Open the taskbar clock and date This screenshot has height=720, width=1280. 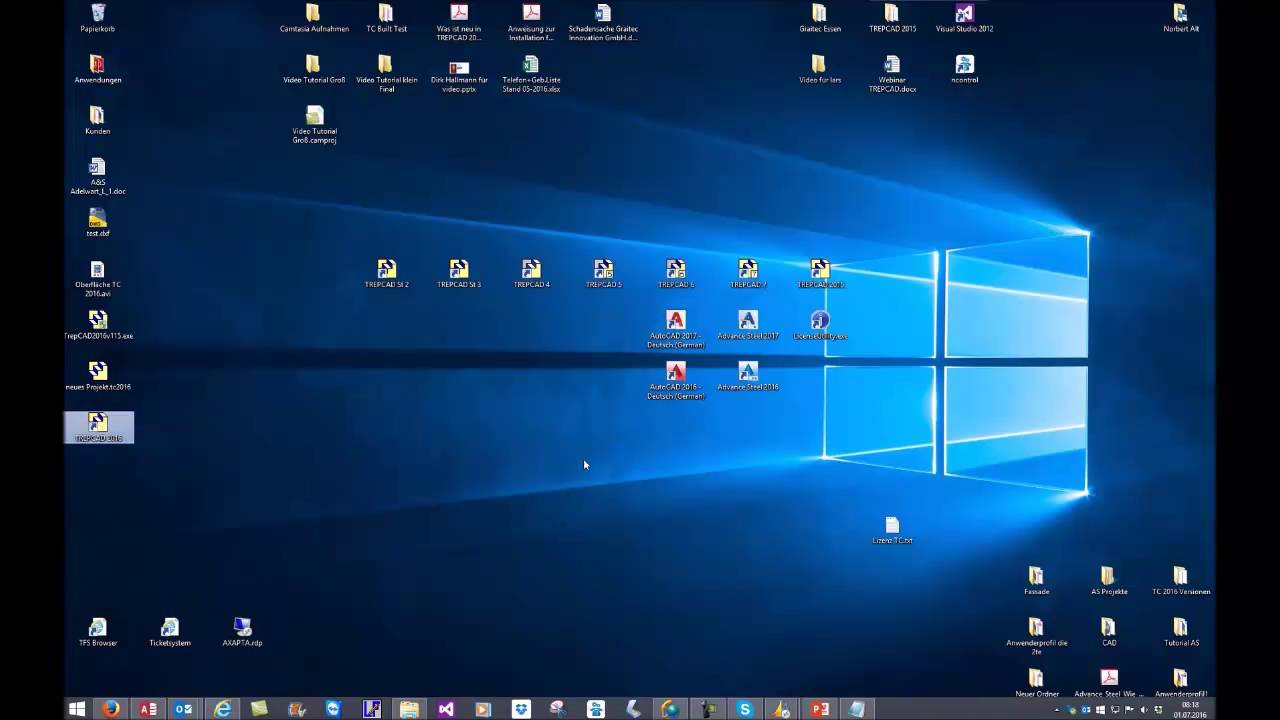[1188, 709]
